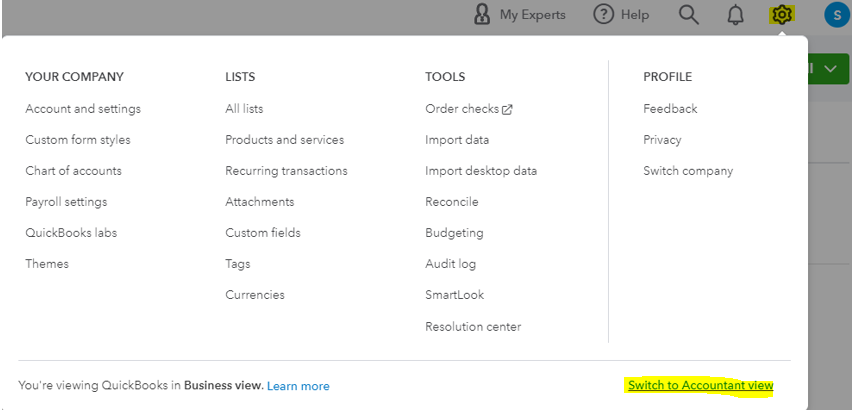853x411 pixels.
Task: View the Audit log
Action: coord(450,264)
